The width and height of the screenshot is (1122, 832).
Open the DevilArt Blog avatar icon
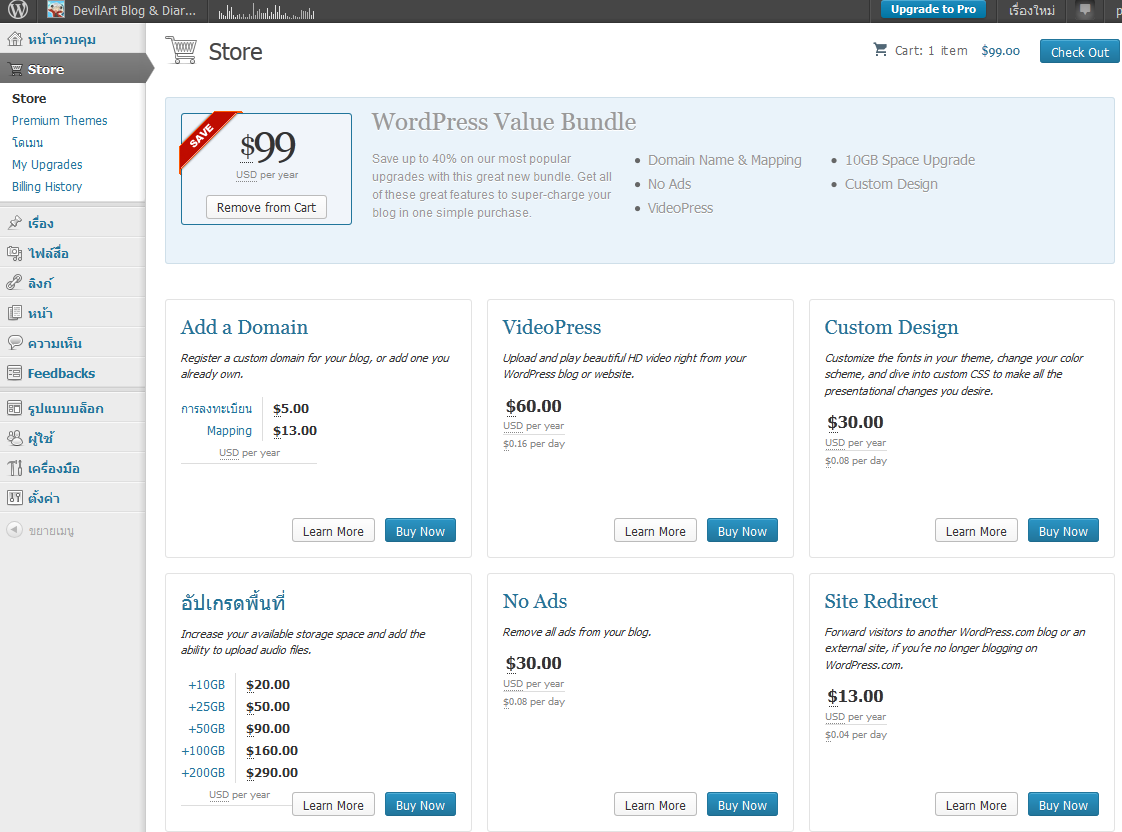[x=56, y=10]
